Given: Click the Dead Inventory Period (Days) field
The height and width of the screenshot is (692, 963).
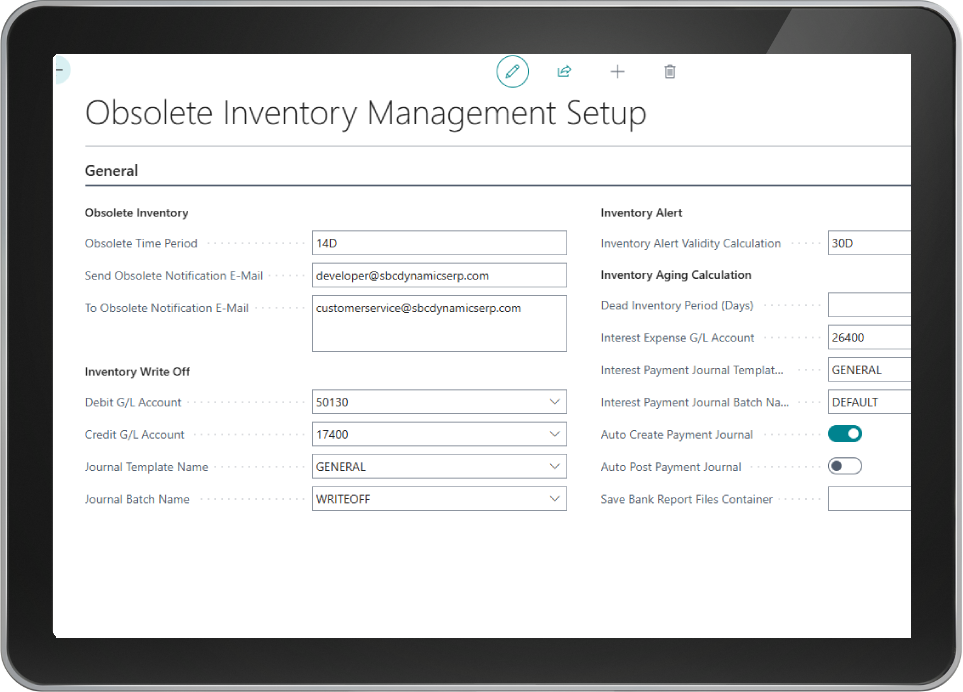Looking at the screenshot, I should click(x=869, y=305).
